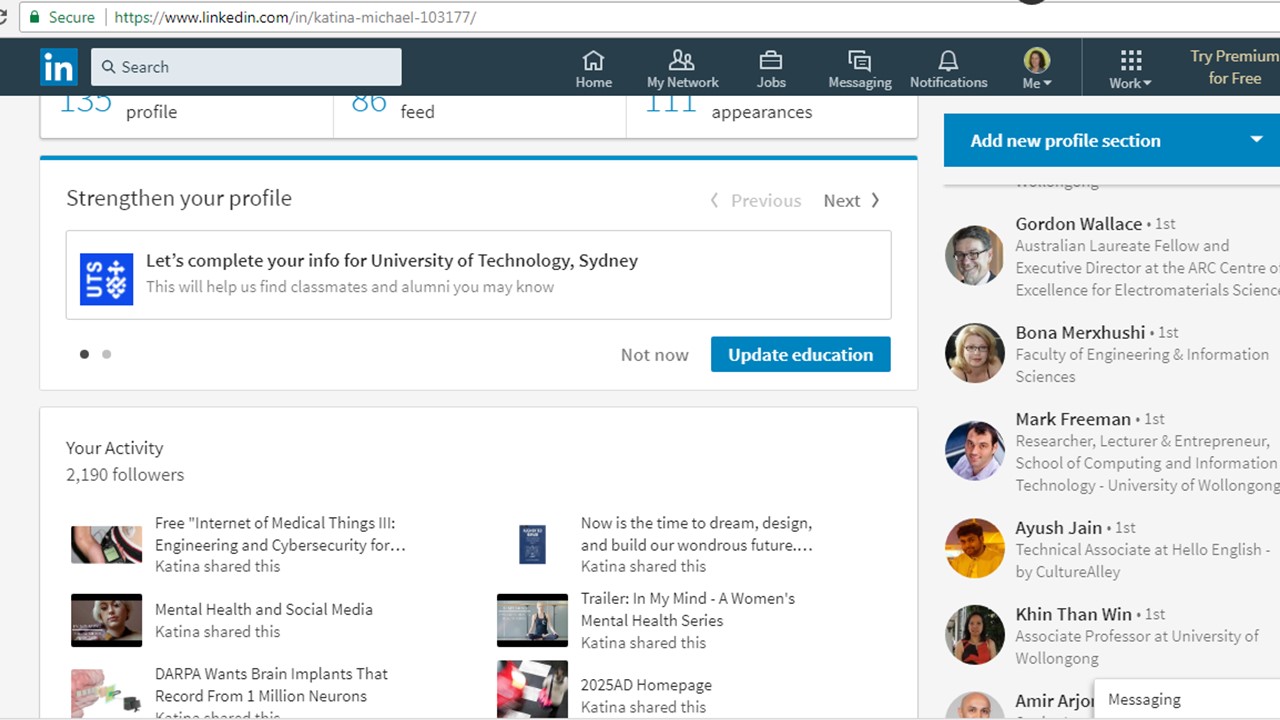This screenshot has height=720, width=1280.
Task: Open the Home icon in navbar
Action: click(593, 68)
